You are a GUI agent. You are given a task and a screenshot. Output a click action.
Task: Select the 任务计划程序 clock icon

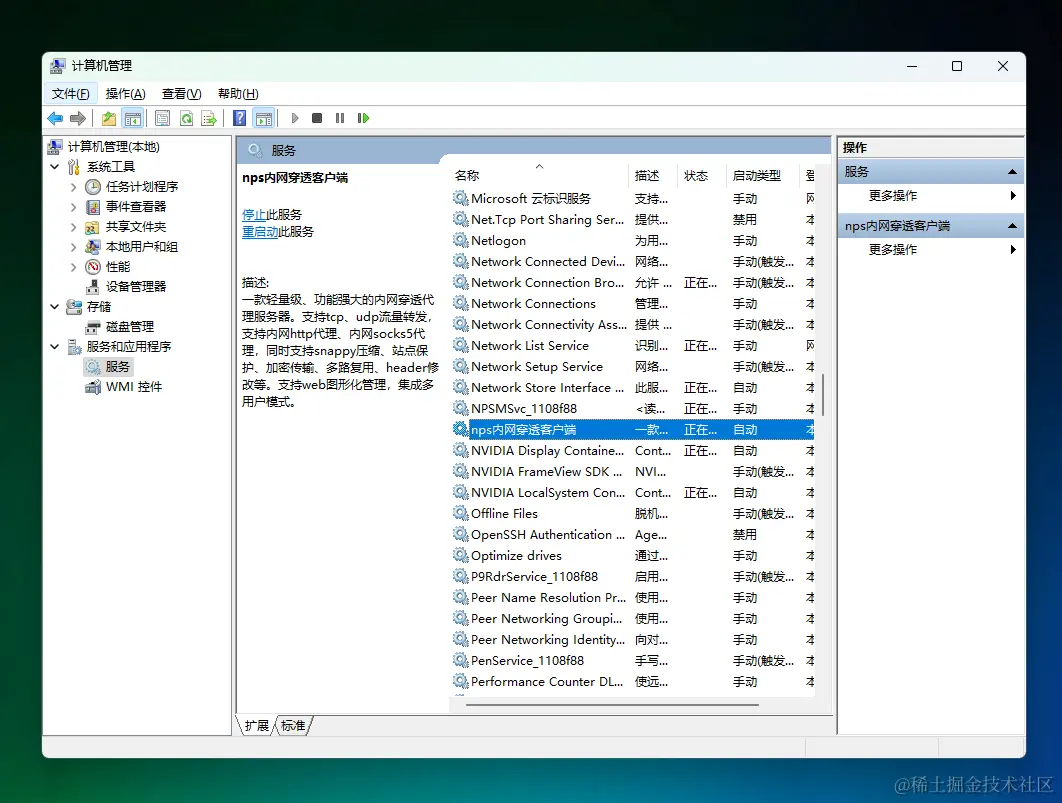[93, 187]
